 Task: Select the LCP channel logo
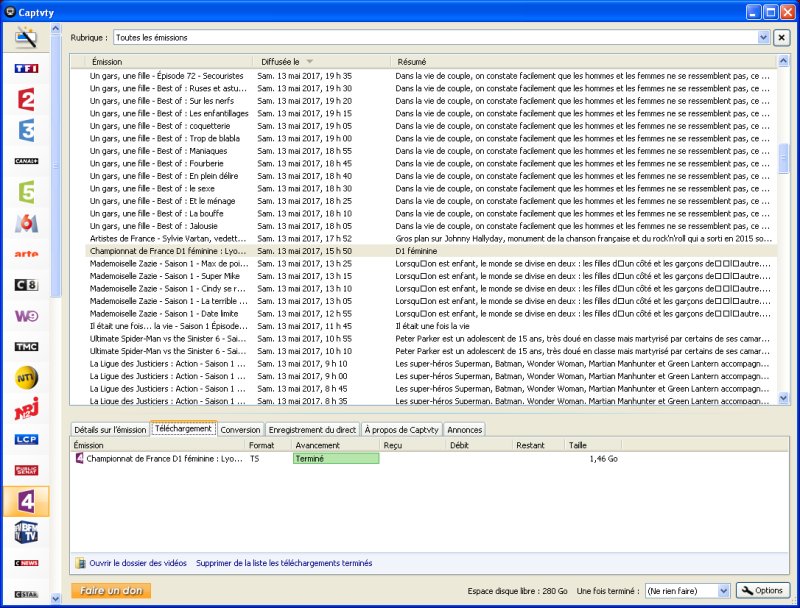tap(26, 440)
